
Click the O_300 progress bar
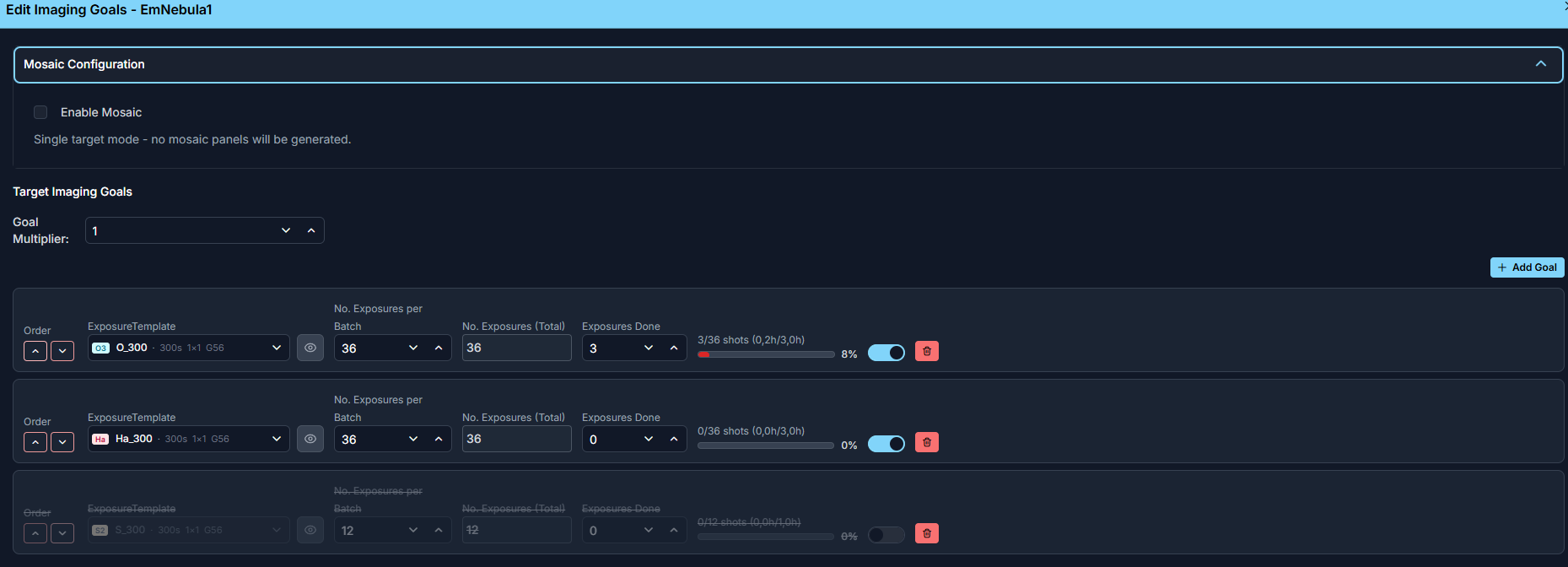pos(766,354)
